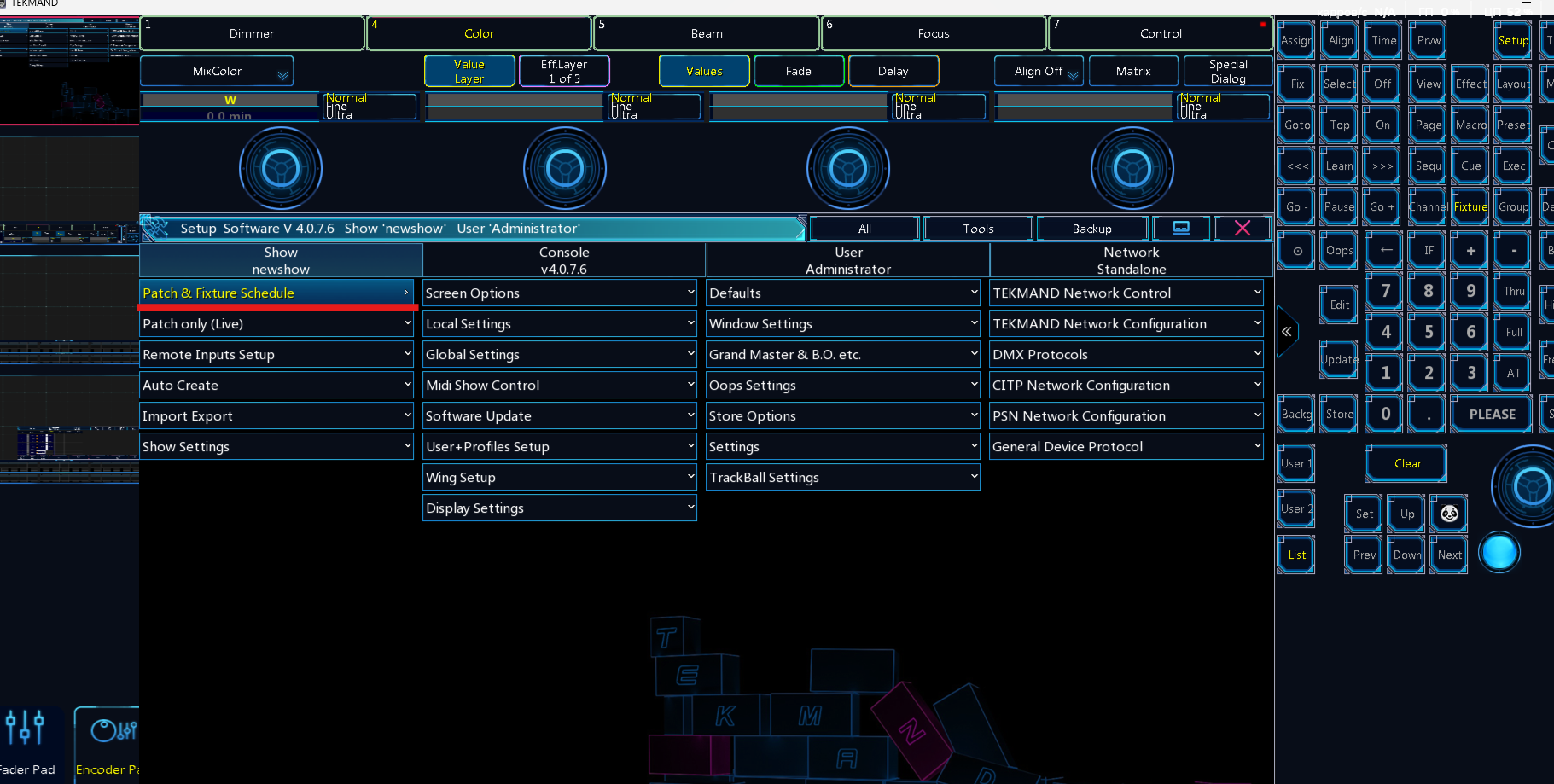
Task: Click the backspace arrow key
Action: tap(1386, 251)
